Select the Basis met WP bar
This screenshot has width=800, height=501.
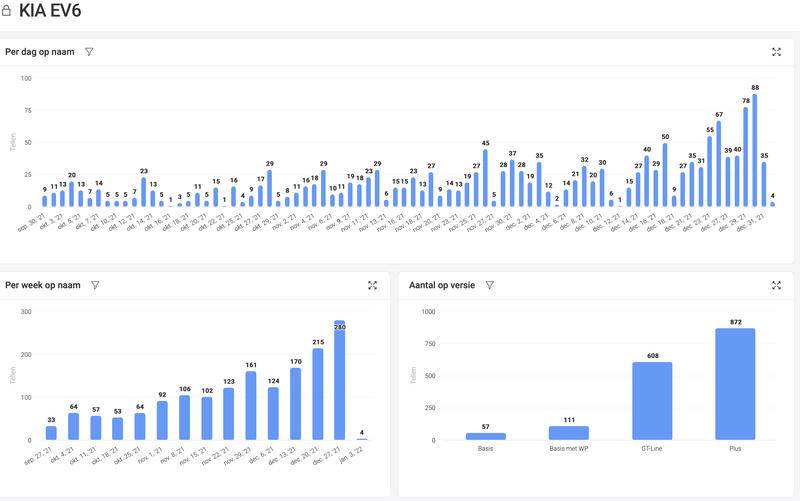[x=569, y=433]
